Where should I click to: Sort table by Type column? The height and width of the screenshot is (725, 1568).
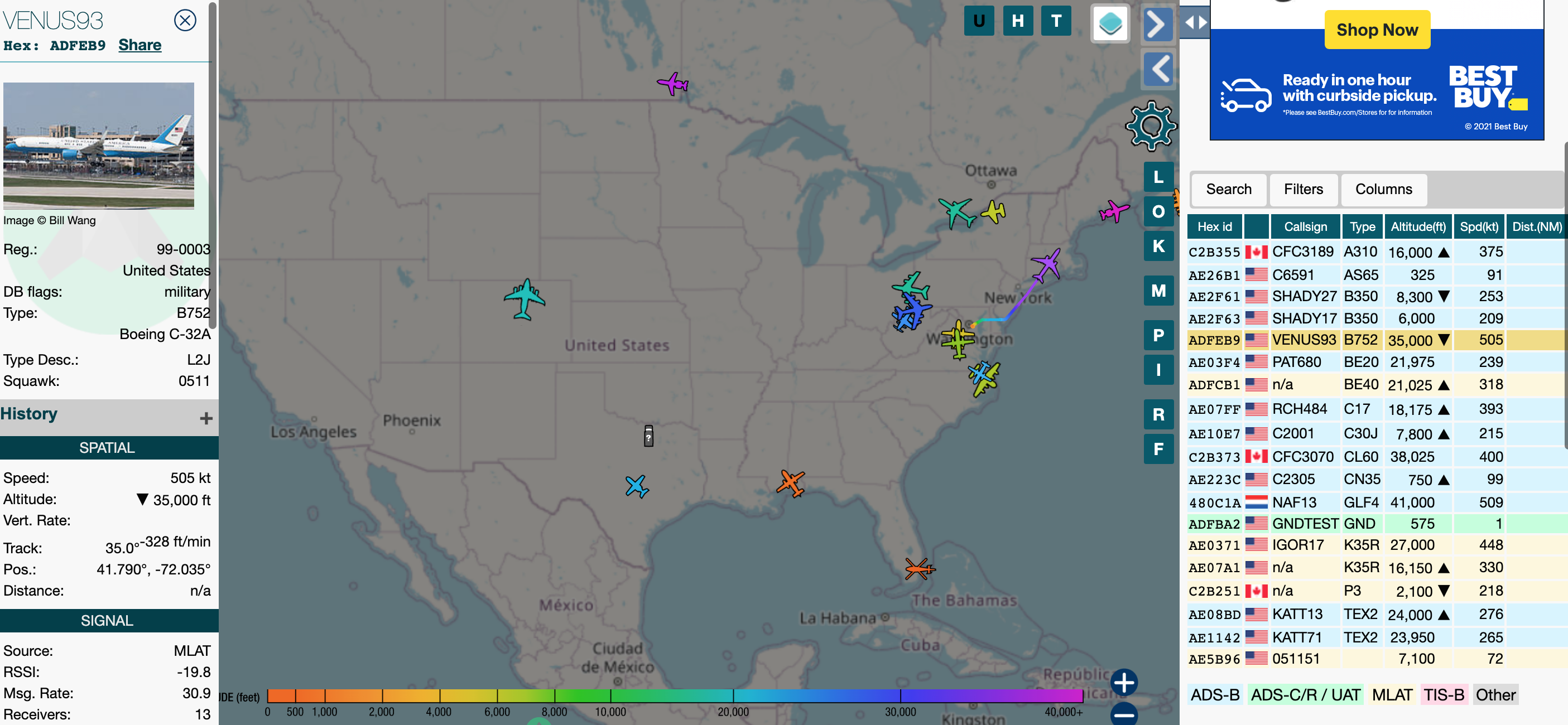coord(1362,227)
